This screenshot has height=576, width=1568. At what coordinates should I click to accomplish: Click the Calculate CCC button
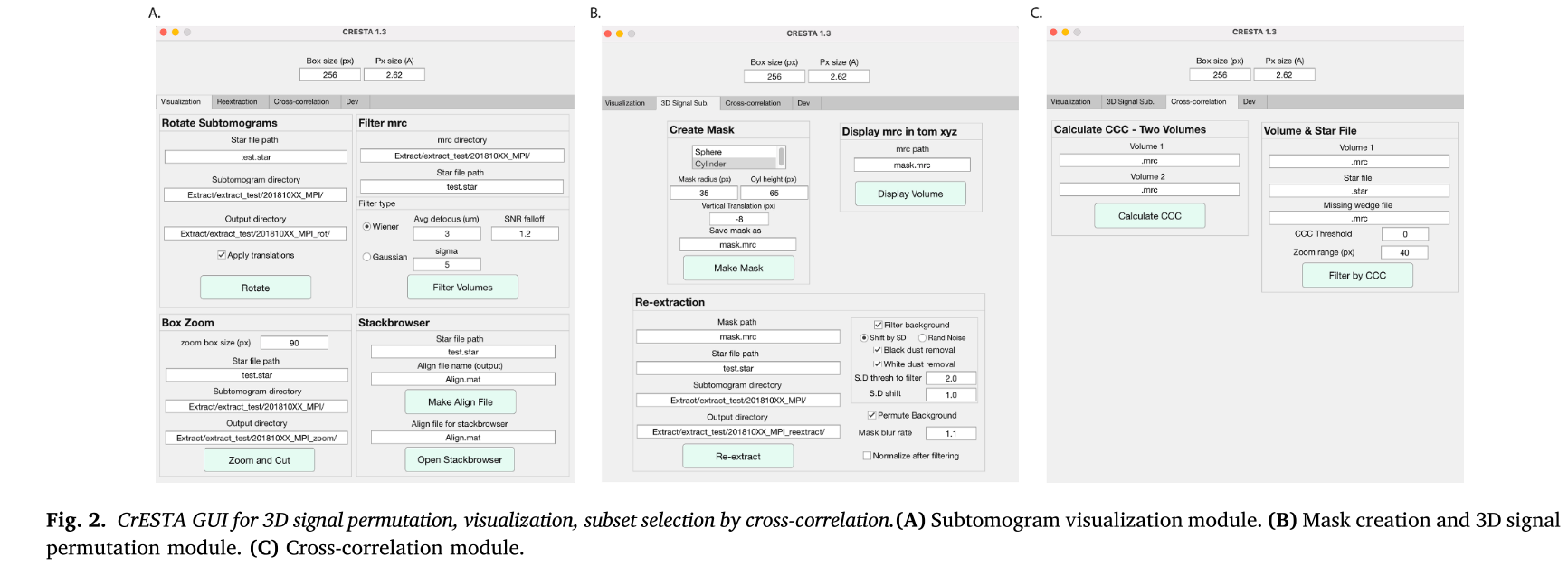coord(1150,216)
